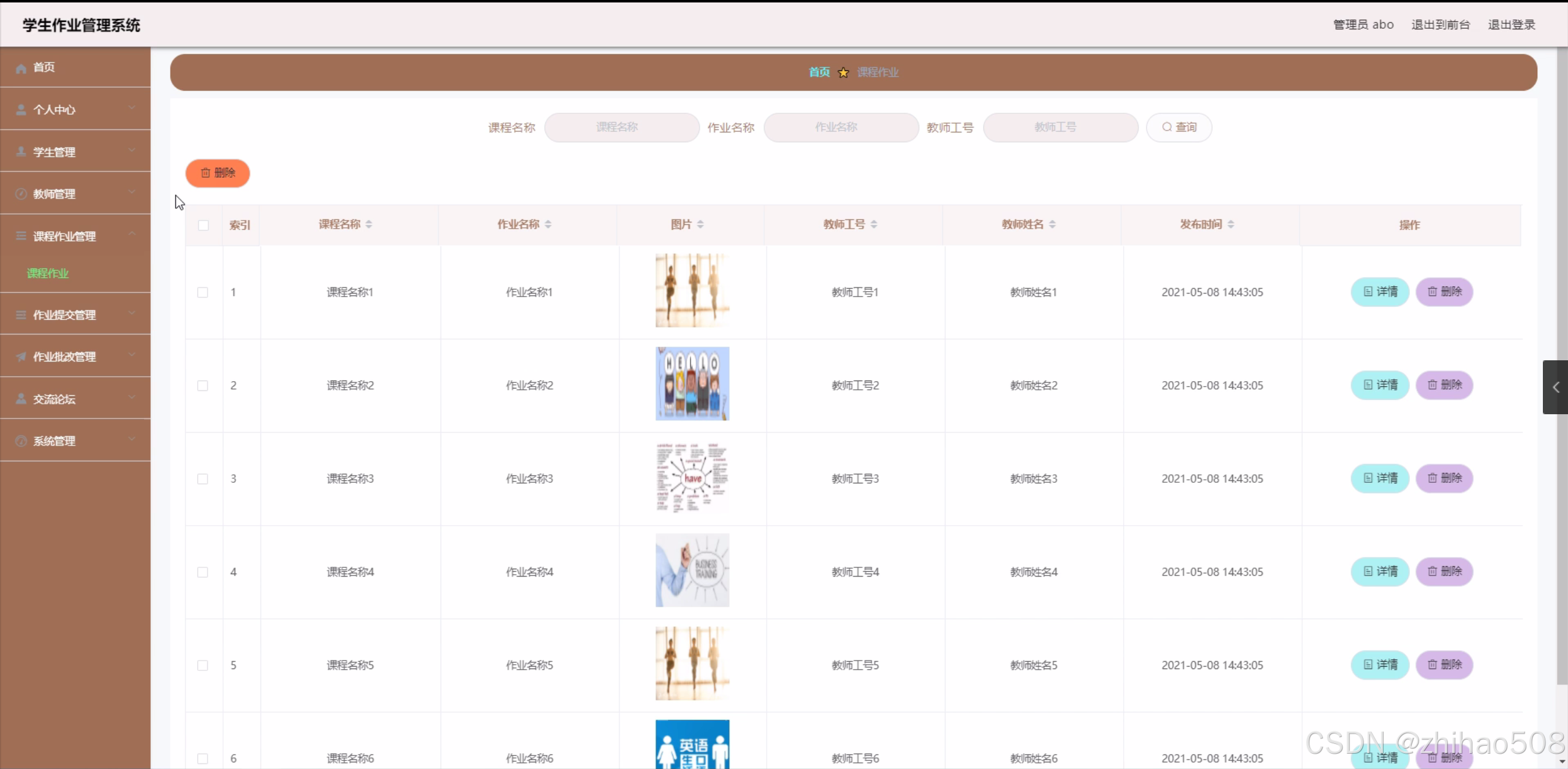The width and height of the screenshot is (1568, 769).
Task: Click the 教师工号 column sort icon
Action: pos(874,225)
